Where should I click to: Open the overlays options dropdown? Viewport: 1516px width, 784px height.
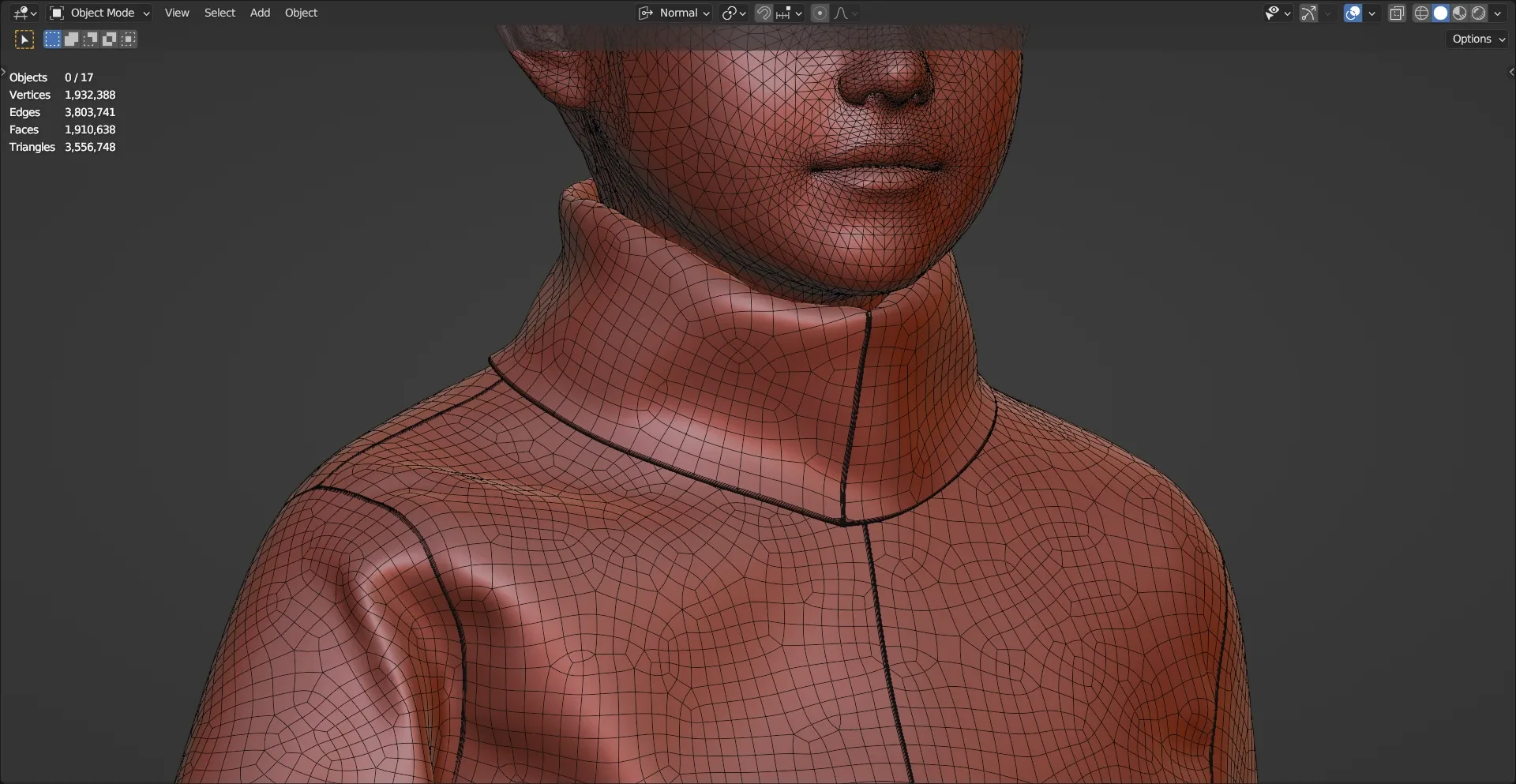click(1372, 13)
